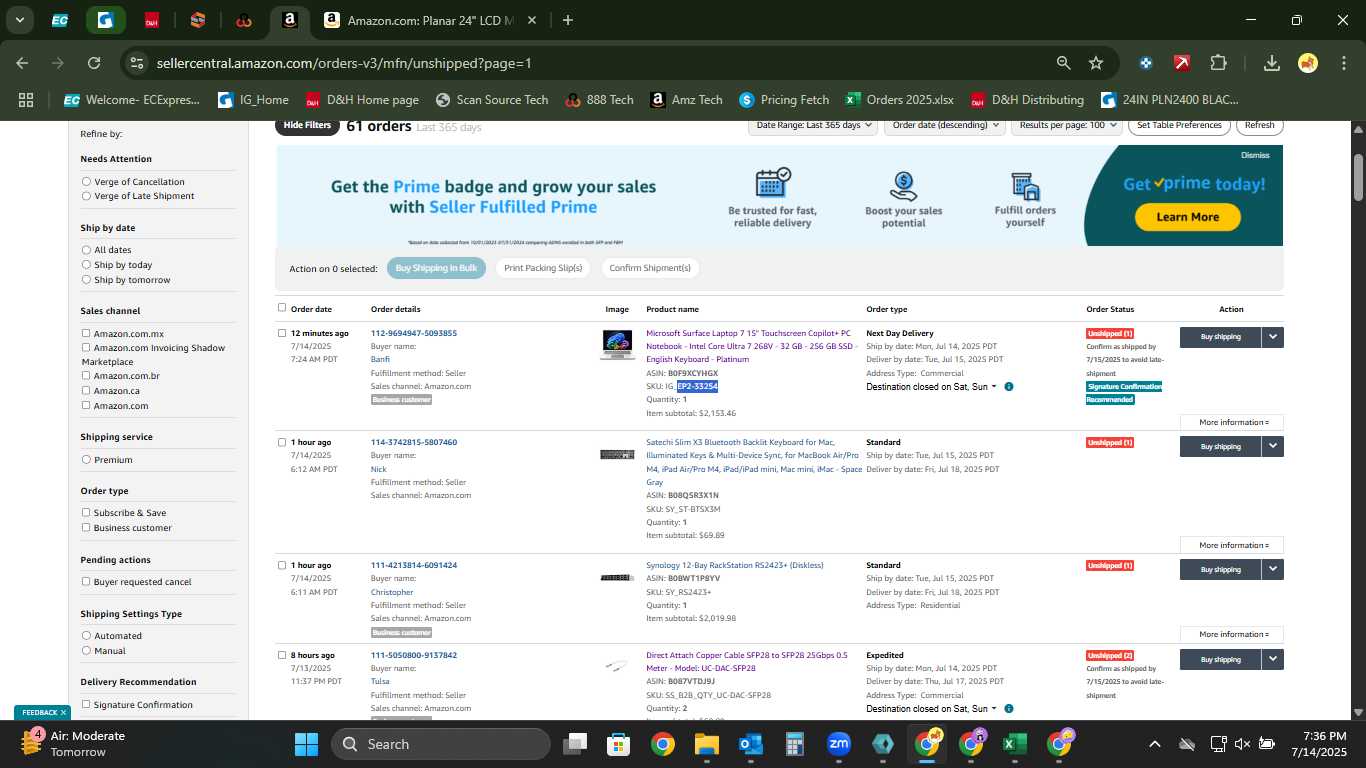Click More information for Nick's order
This screenshot has width=1366, height=768.
click(x=1232, y=545)
